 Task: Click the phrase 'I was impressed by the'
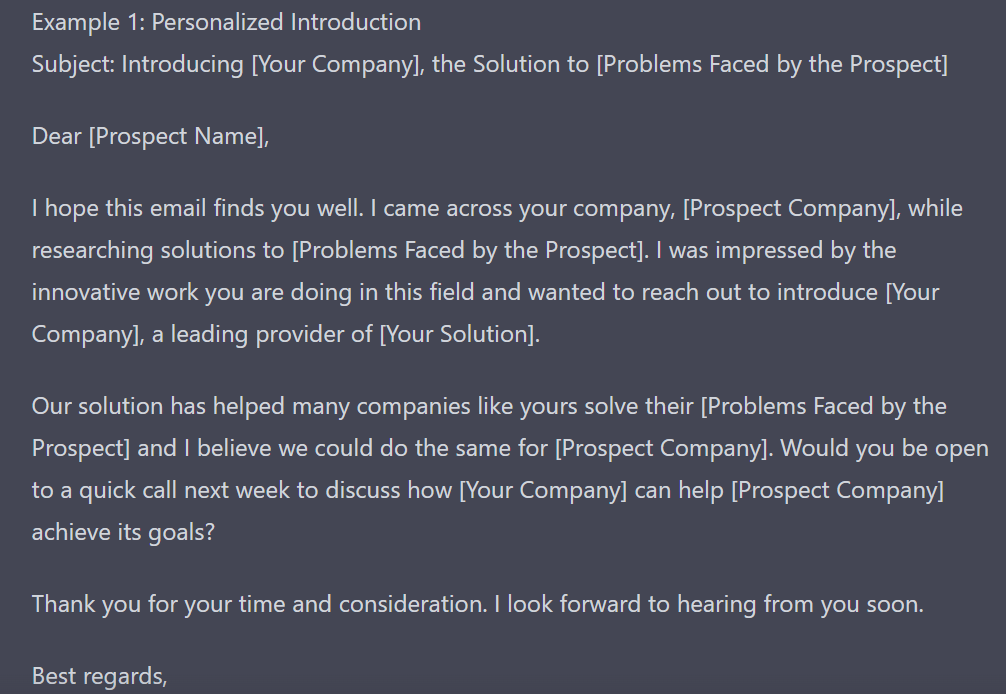[776, 250]
